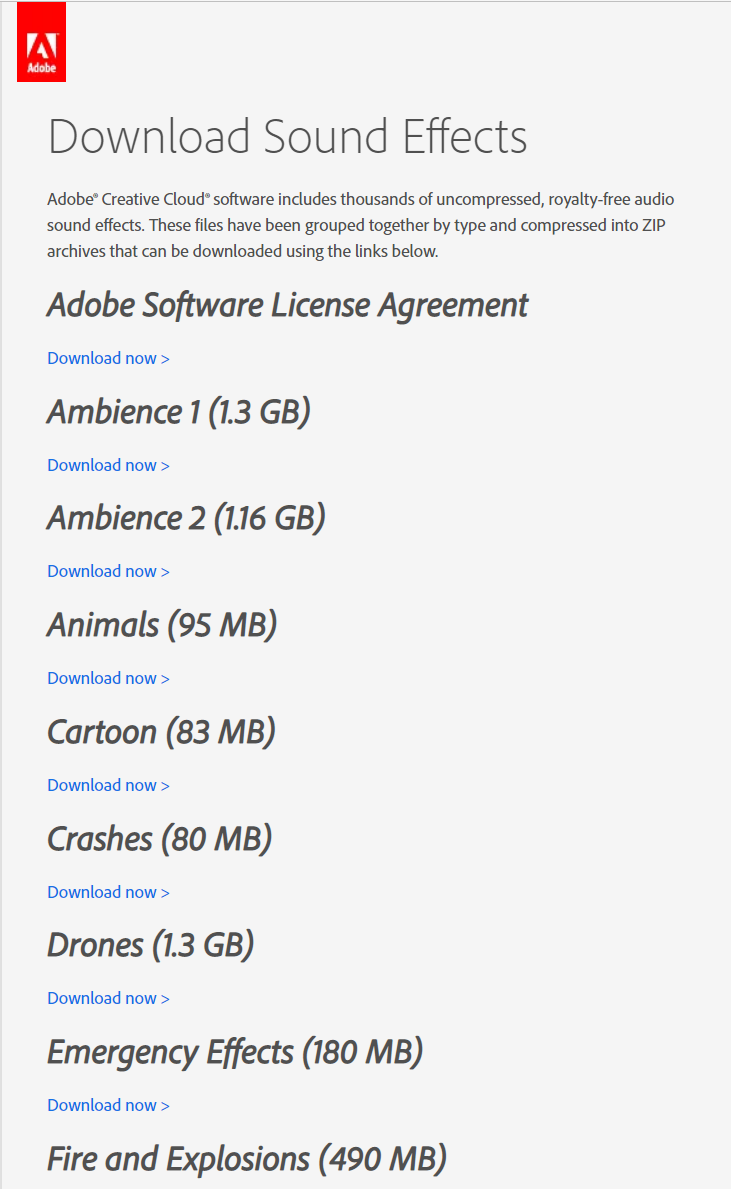Download the Cartoon sound effects ZIP
Image resolution: width=731 pixels, height=1189 pixels.
pyautogui.click(x=108, y=785)
